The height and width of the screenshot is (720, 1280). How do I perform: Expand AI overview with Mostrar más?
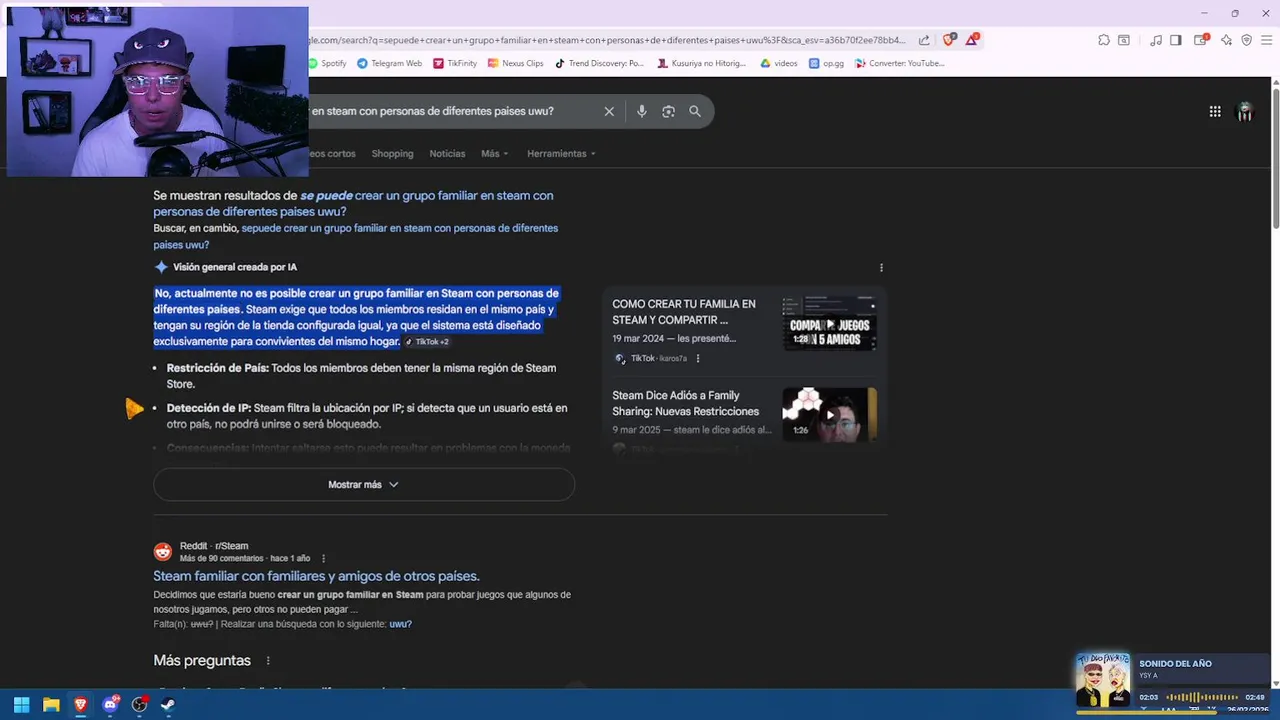coord(364,484)
